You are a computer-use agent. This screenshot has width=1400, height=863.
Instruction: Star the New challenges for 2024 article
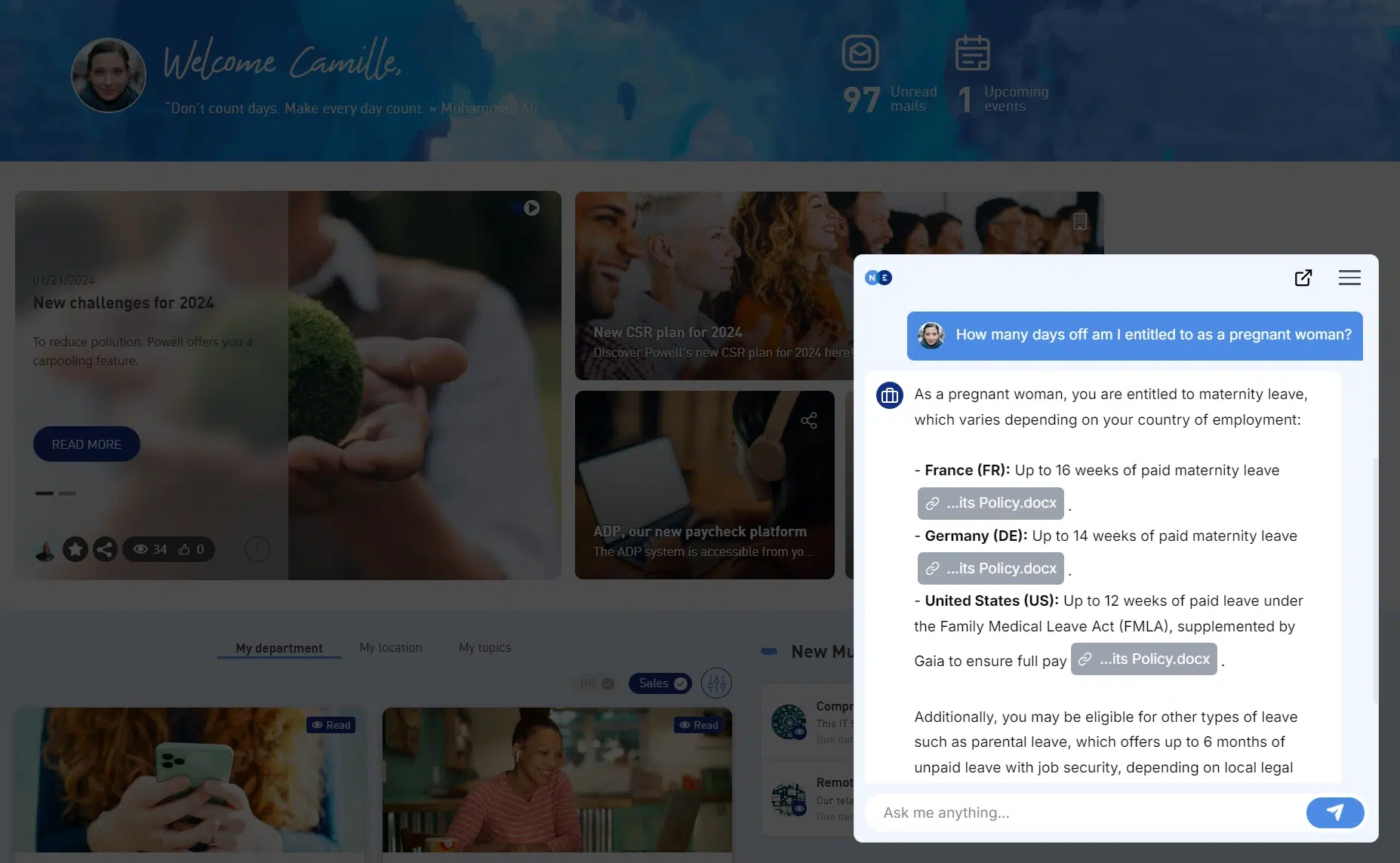click(75, 549)
